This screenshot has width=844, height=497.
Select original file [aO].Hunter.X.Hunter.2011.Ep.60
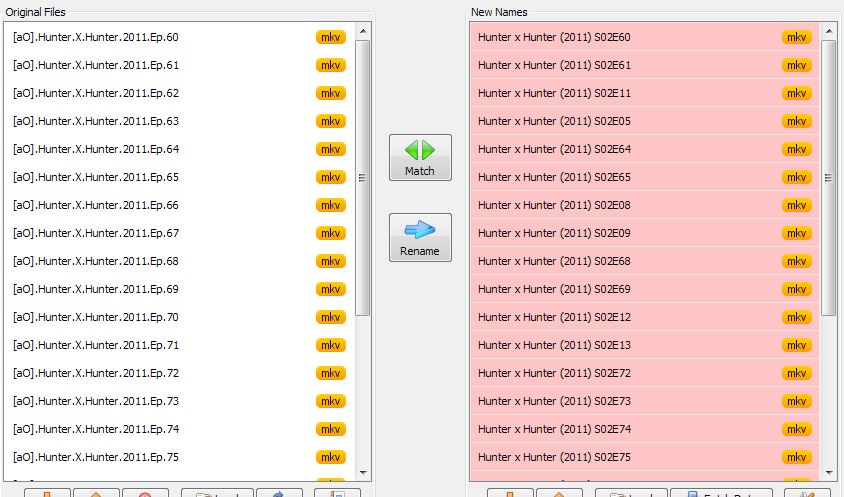click(179, 37)
